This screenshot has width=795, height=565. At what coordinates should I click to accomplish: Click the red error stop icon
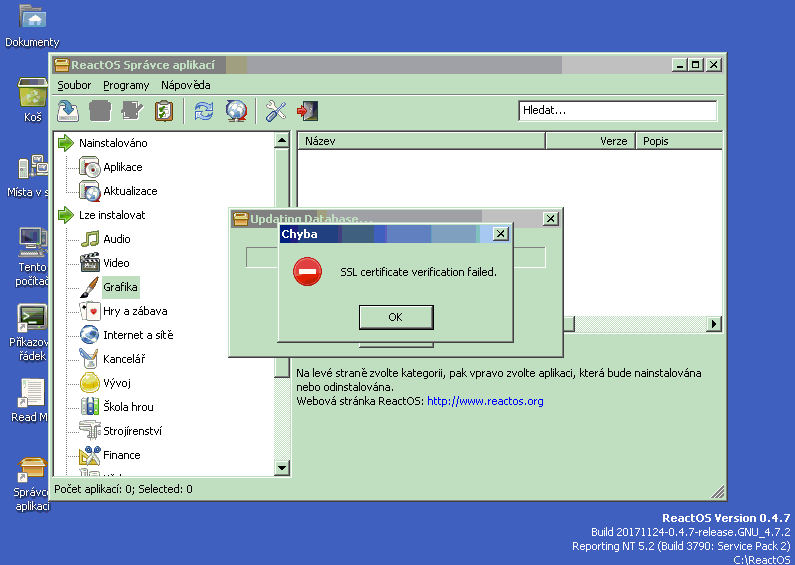pos(307,271)
